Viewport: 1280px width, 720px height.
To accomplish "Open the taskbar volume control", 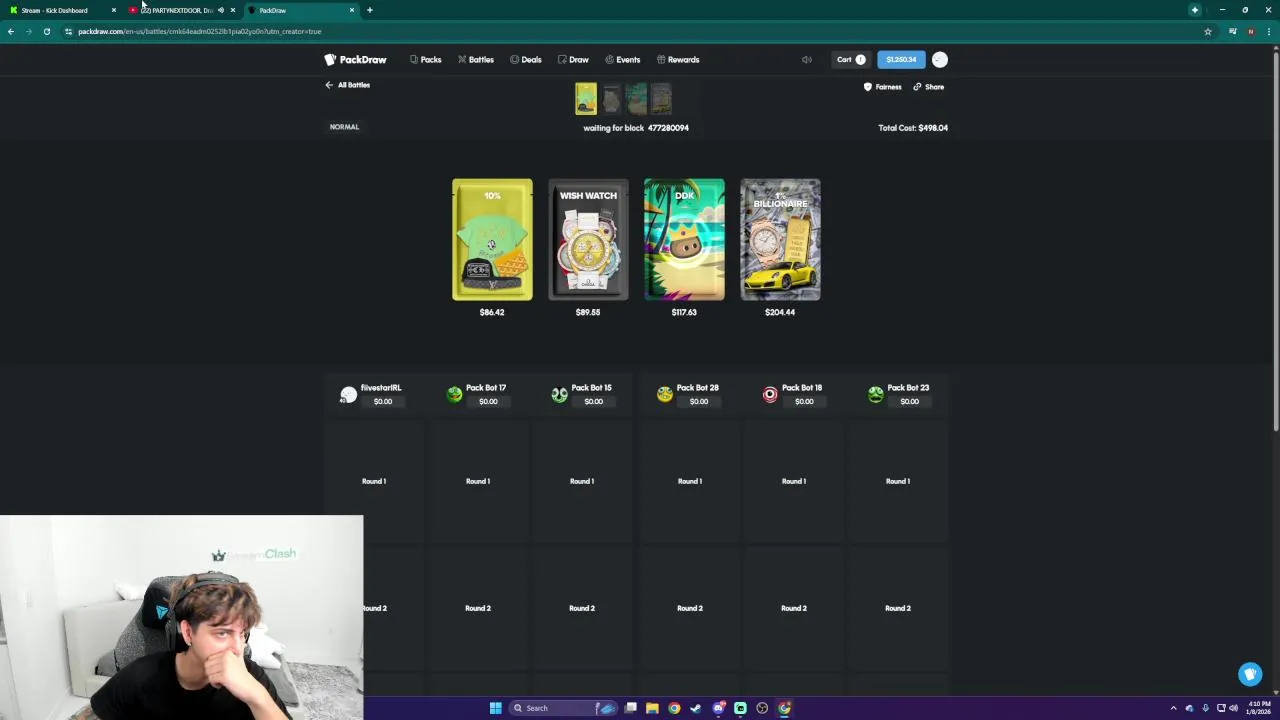I will click(x=1232, y=708).
